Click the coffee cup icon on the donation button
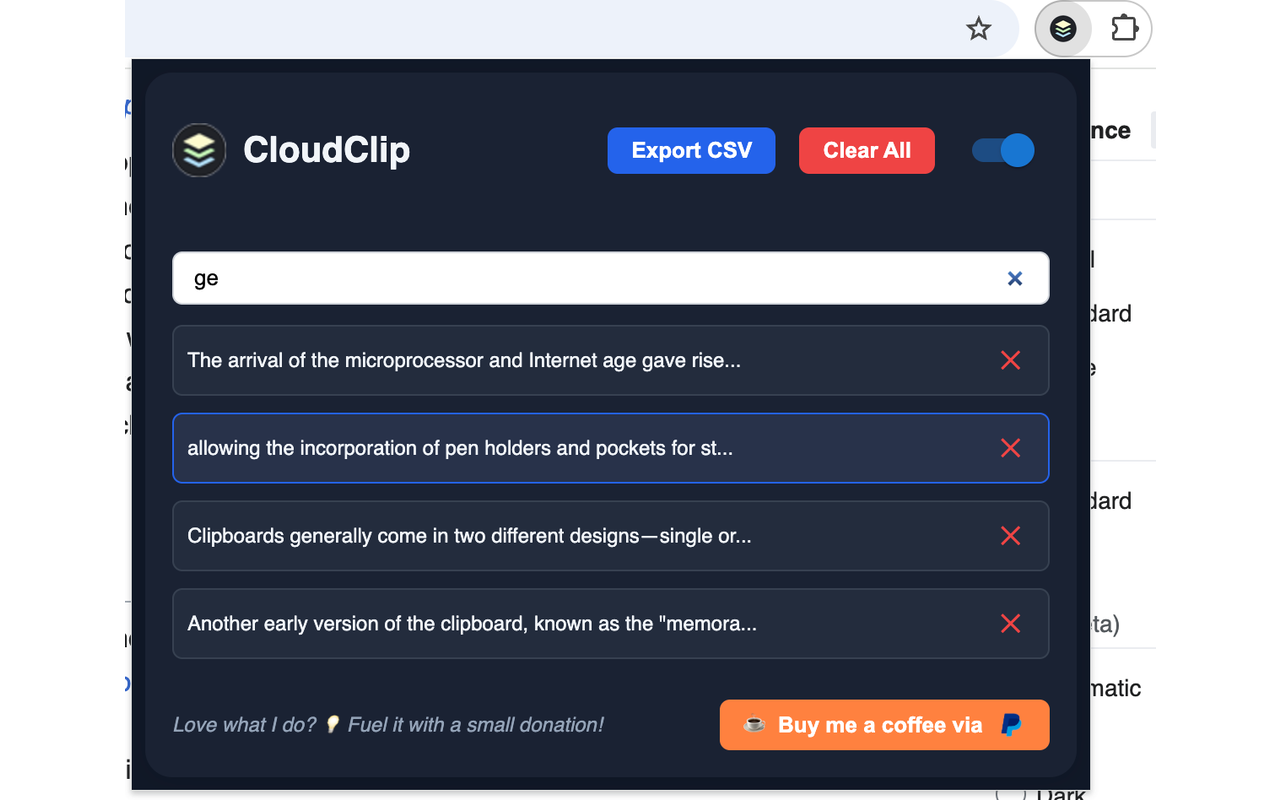1280x800 pixels. (x=755, y=725)
